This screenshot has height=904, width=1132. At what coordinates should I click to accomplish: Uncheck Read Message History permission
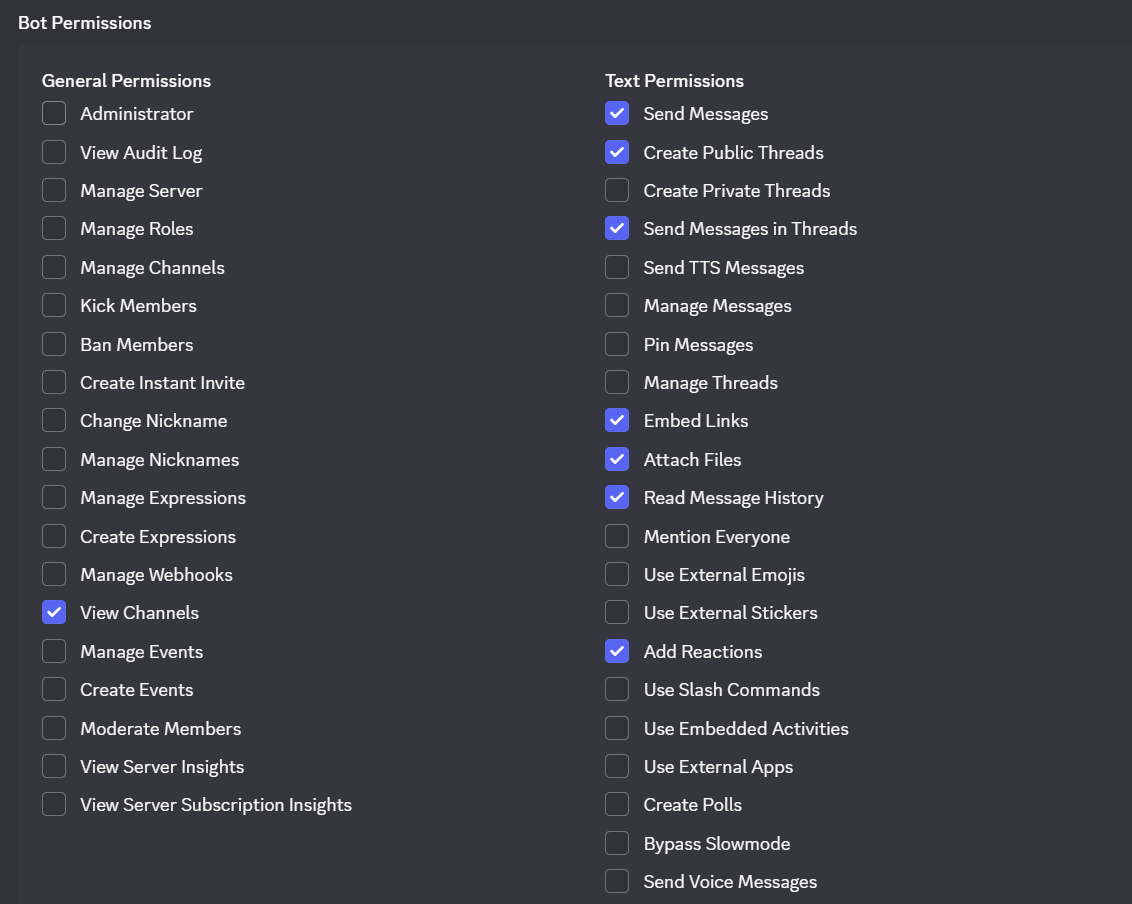617,497
